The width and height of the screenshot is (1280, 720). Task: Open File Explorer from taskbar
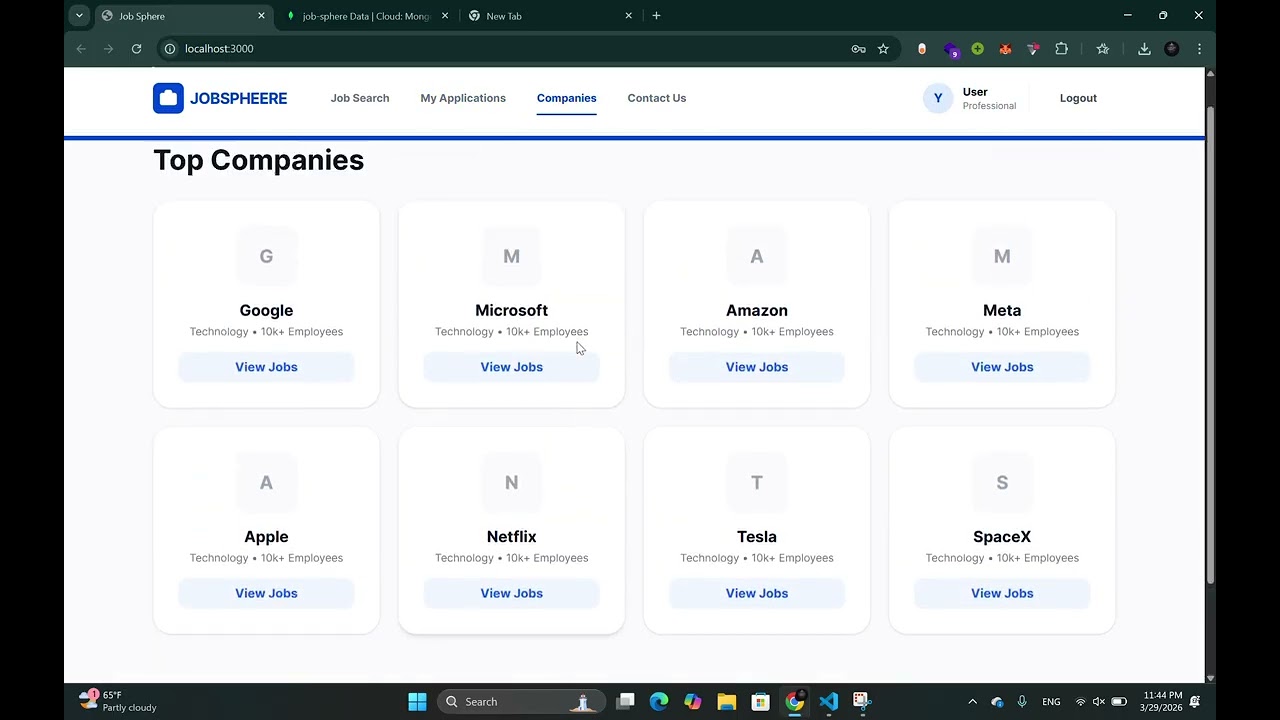(727, 701)
